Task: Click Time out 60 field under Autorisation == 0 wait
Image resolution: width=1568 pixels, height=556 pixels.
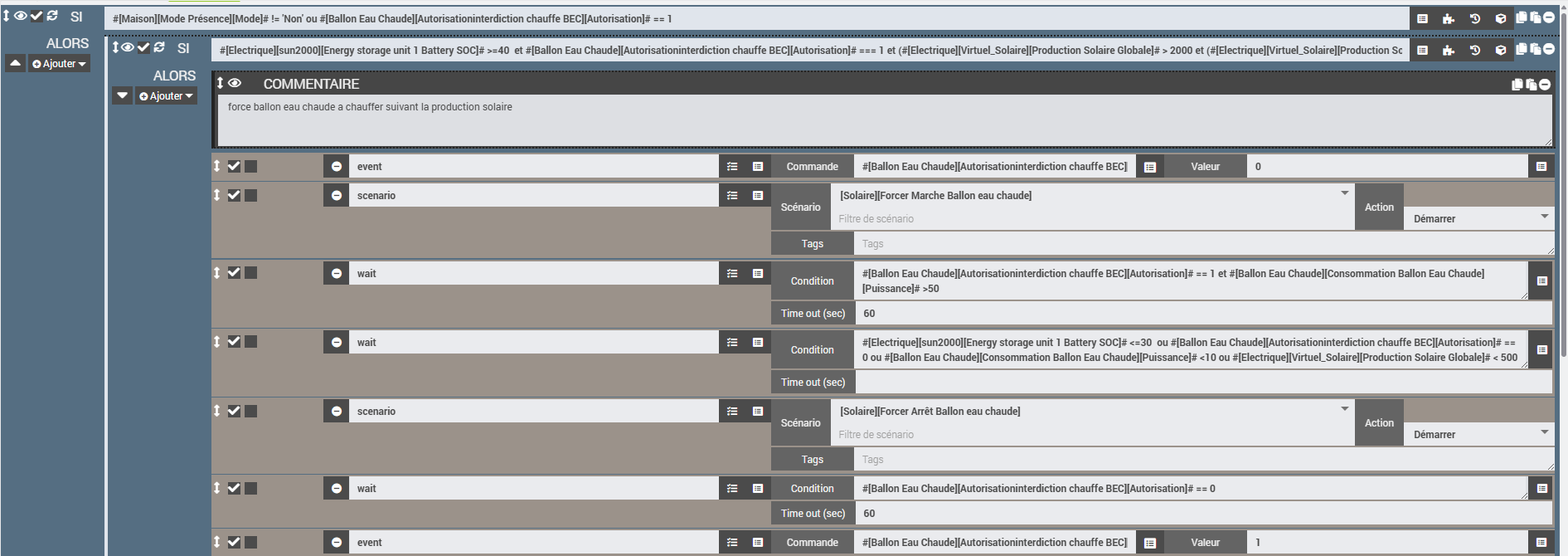Action: click(1204, 513)
